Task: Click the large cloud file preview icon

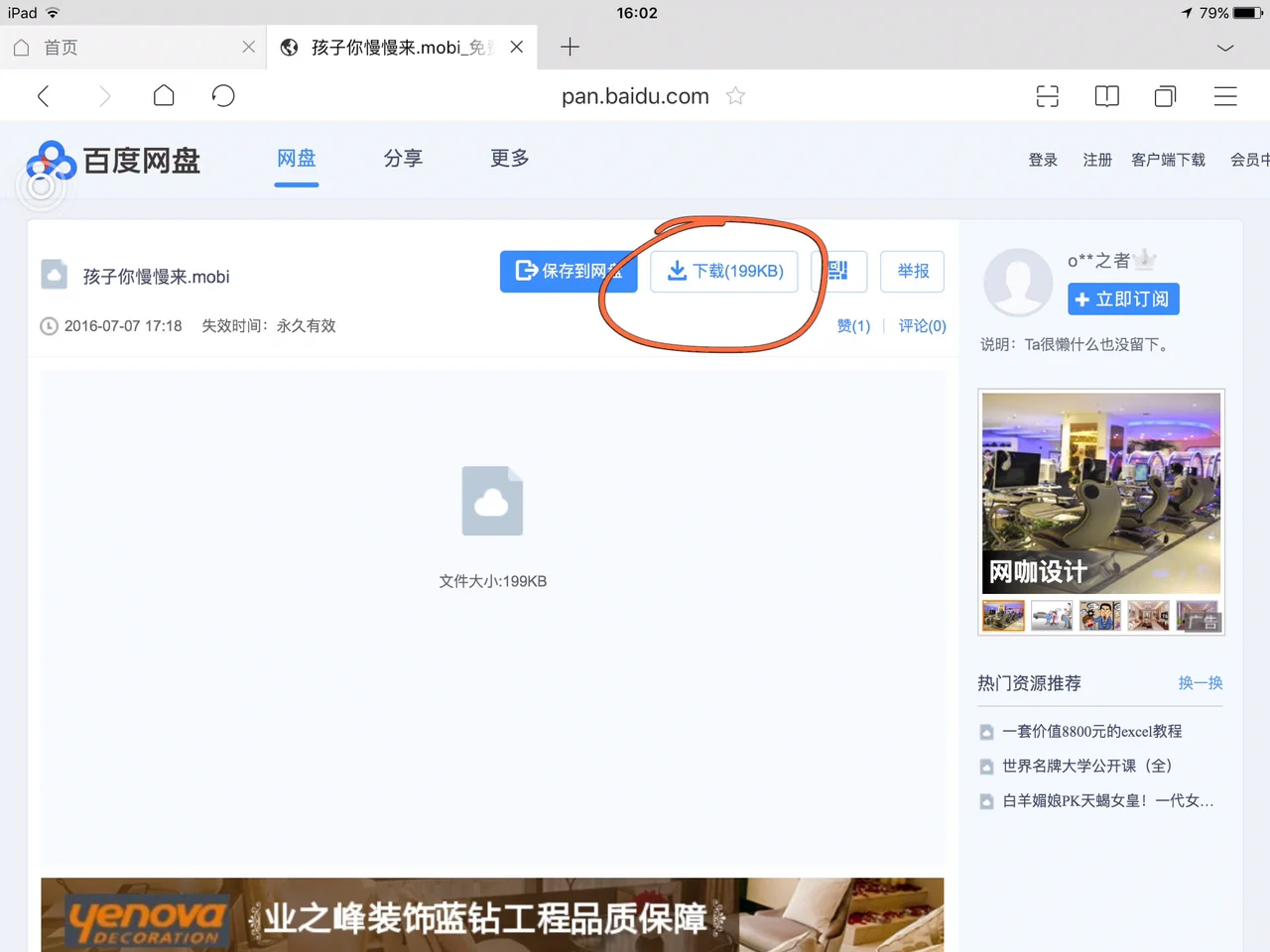Action: (x=492, y=501)
